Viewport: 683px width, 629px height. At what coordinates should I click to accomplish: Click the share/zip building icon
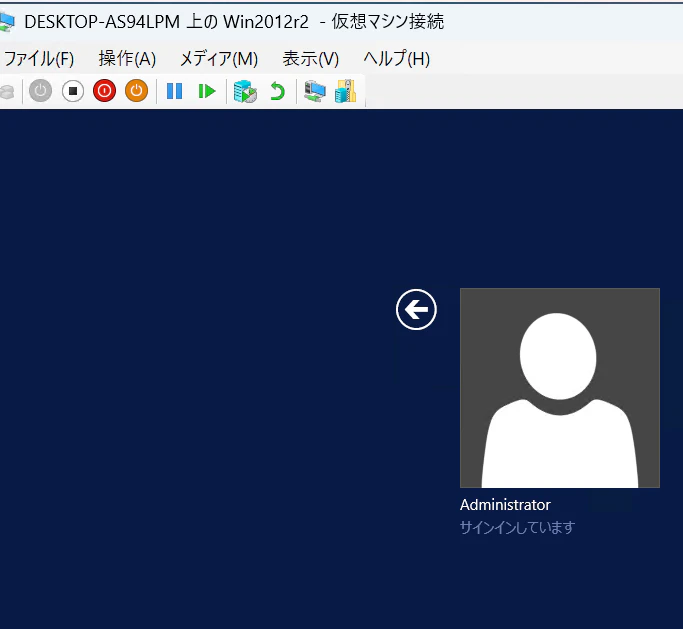tap(346, 91)
